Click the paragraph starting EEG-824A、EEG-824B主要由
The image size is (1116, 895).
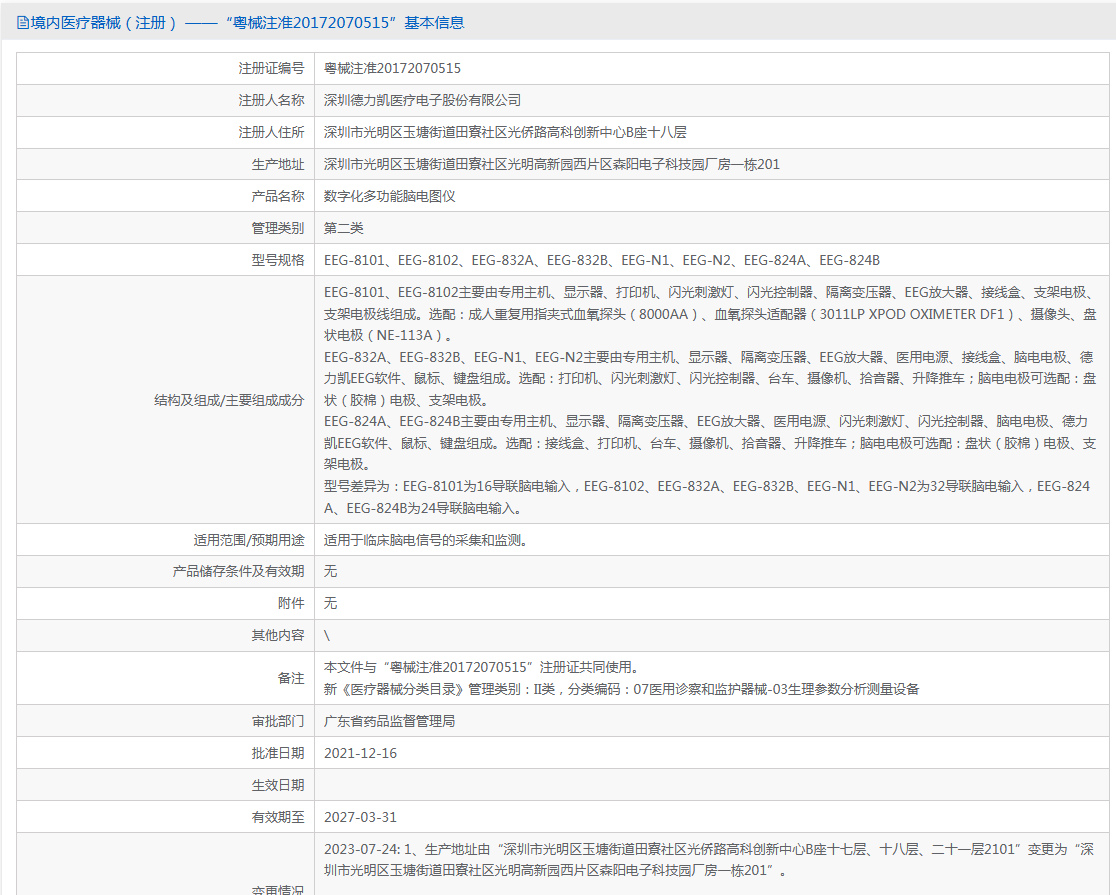[x=710, y=443]
